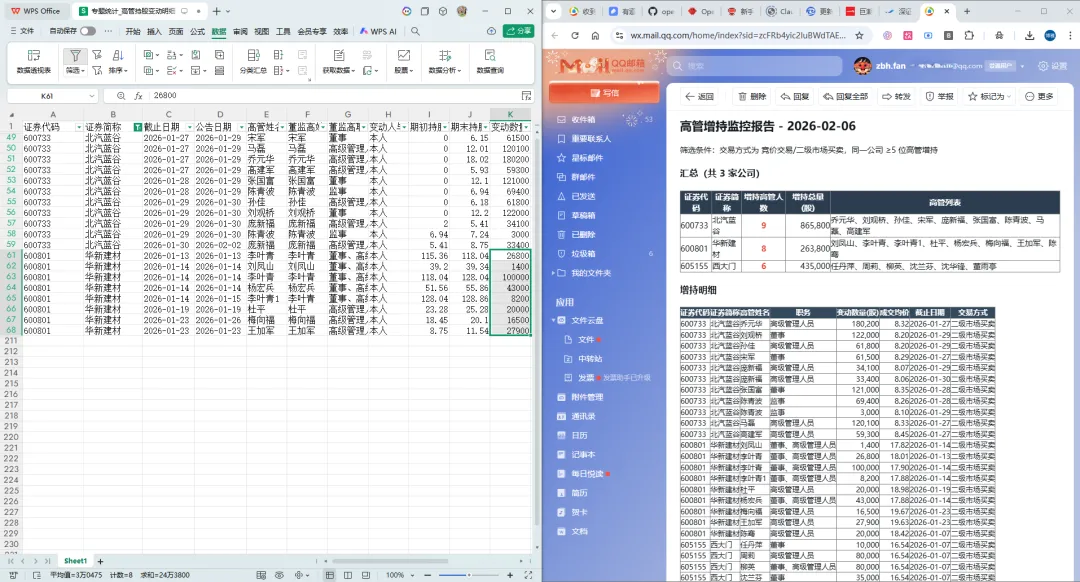Open 设置 settings in QQ Mail header
The height and width of the screenshot is (582, 1080).
[x=1052, y=66]
